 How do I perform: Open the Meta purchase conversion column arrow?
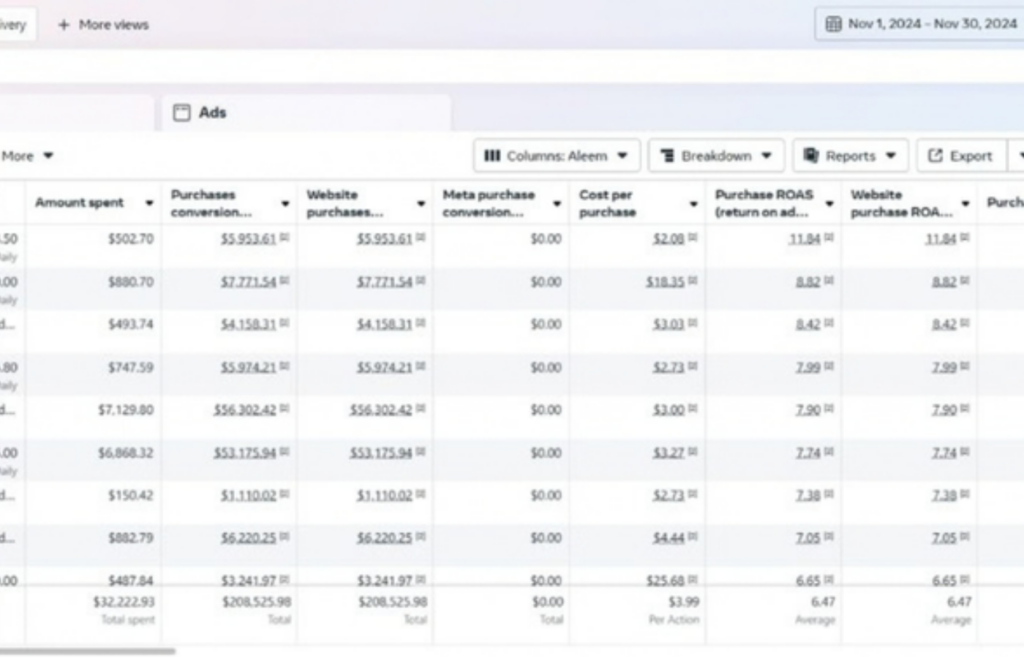point(557,204)
